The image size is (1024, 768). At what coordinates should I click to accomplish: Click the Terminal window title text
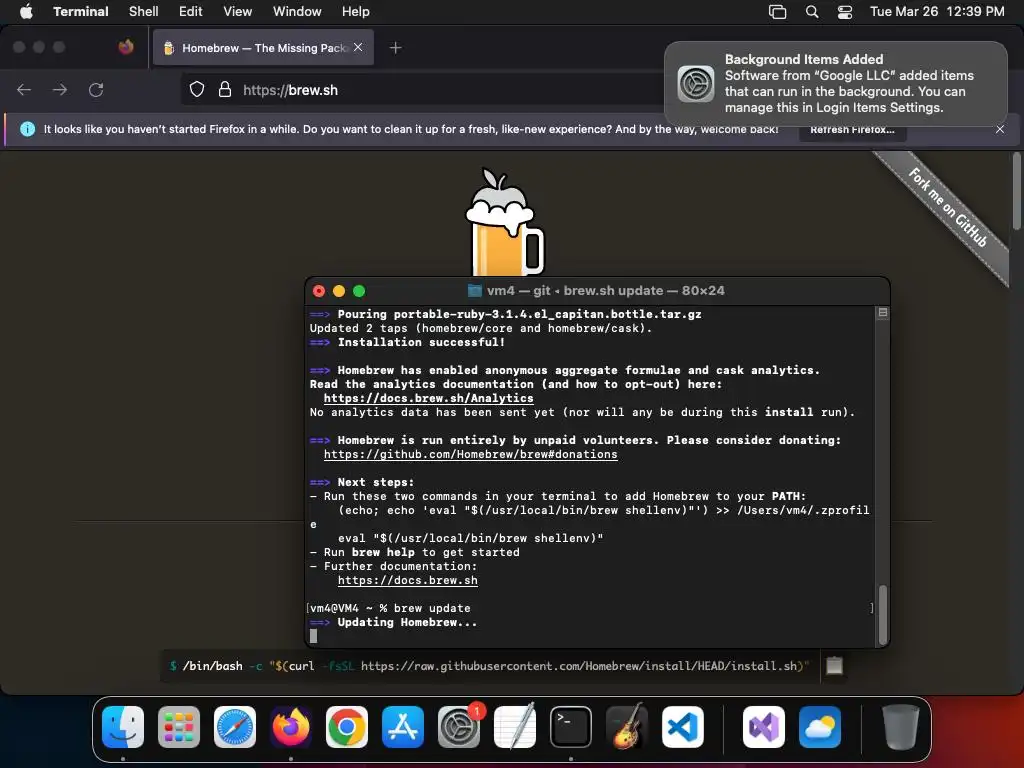pos(605,291)
